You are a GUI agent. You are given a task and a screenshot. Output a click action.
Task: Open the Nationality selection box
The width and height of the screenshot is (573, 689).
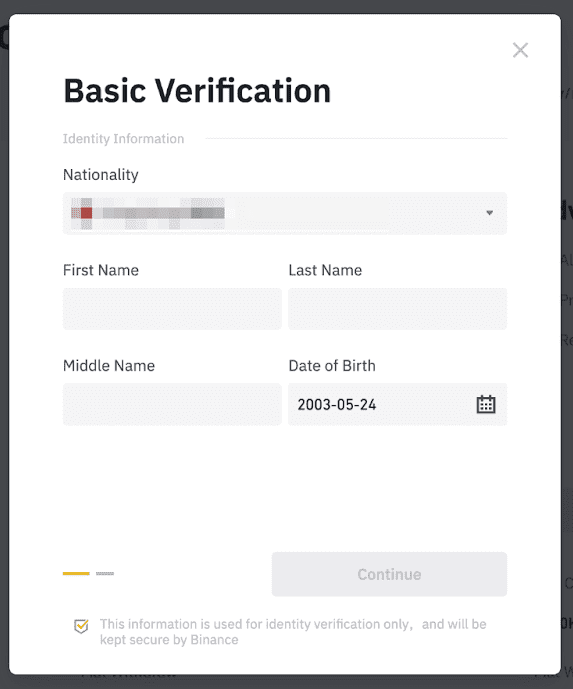[x=285, y=213]
